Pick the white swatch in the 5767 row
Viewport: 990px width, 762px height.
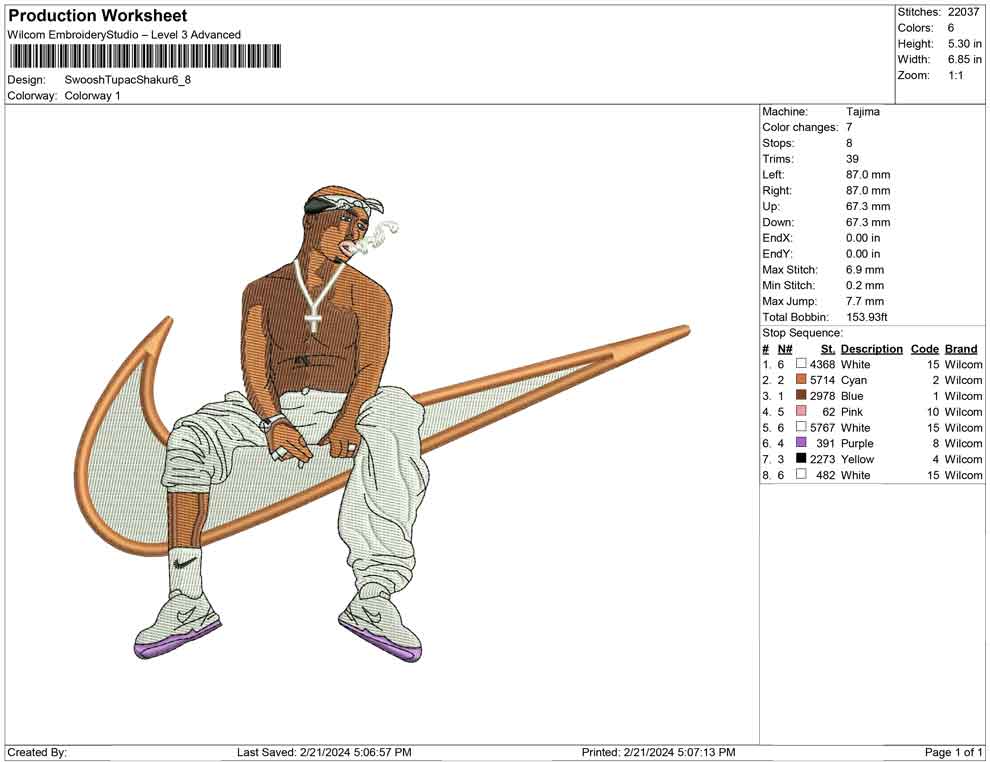[801, 427]
